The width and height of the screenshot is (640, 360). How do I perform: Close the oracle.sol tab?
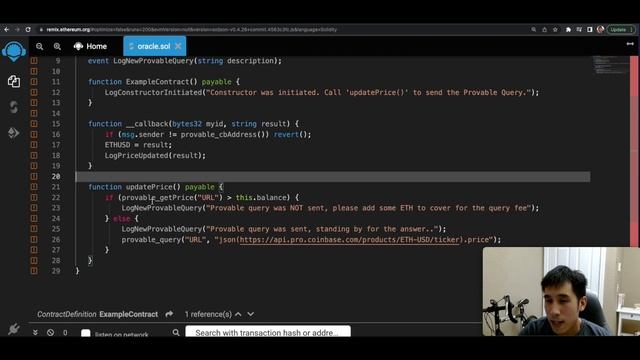point(178,46)
